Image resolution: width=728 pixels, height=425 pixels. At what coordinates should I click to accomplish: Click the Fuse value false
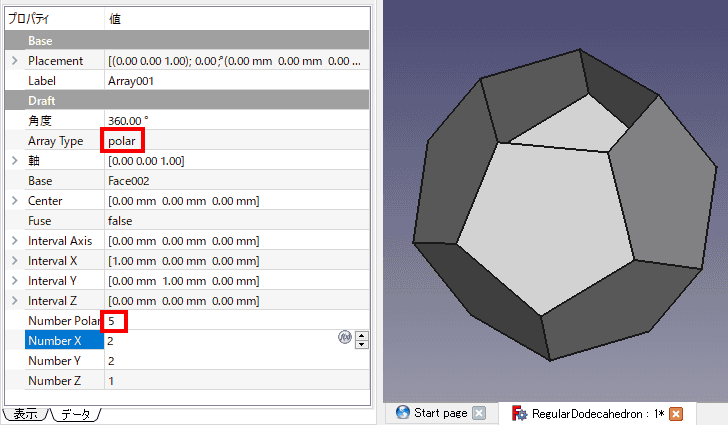pos(120,221)
